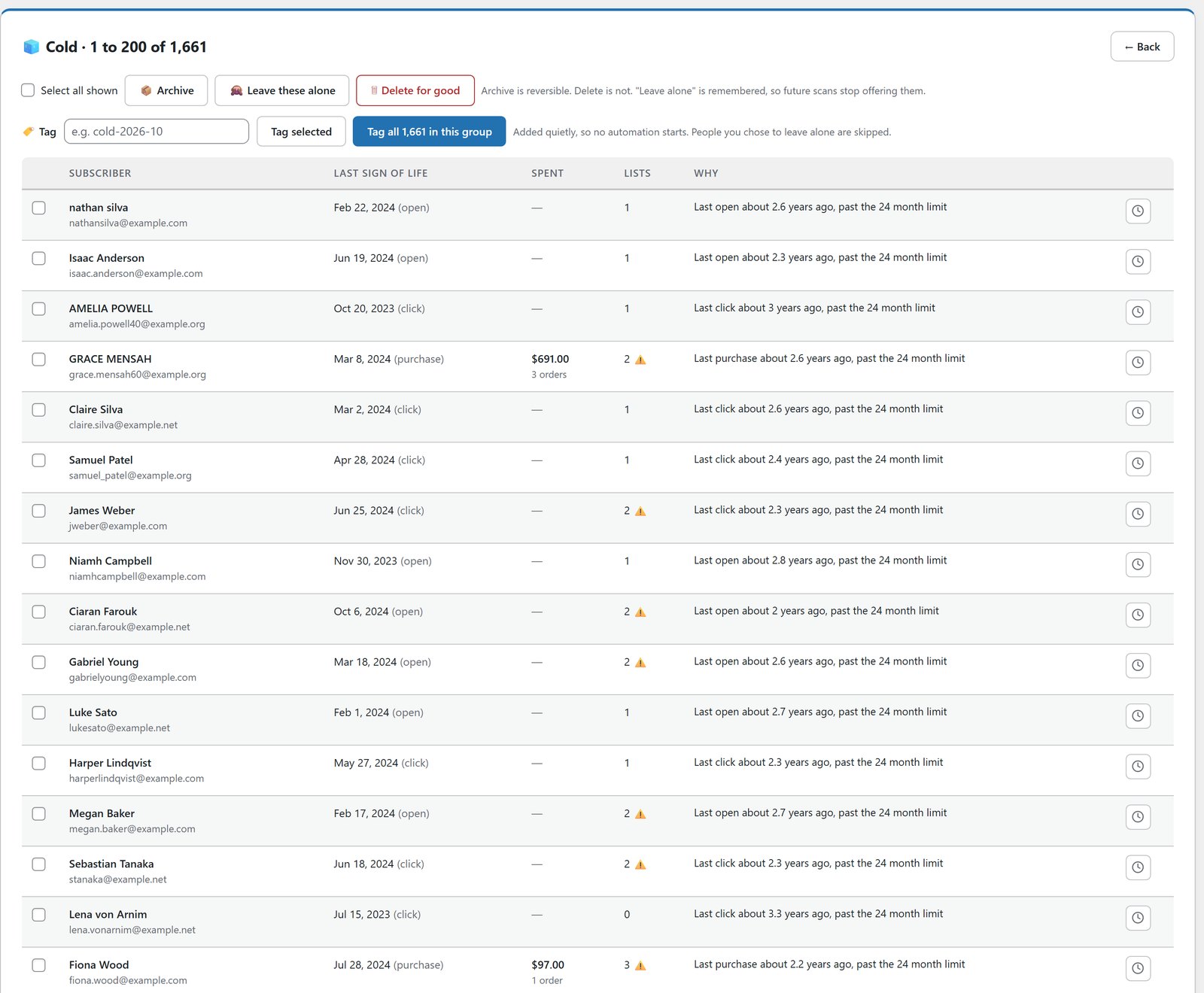Image resolution: width=1204 pixels, height=993 pixels.
Task: Click the SUBSCRIBER column header
Action: pyautogui.click(x=100, y=173)
